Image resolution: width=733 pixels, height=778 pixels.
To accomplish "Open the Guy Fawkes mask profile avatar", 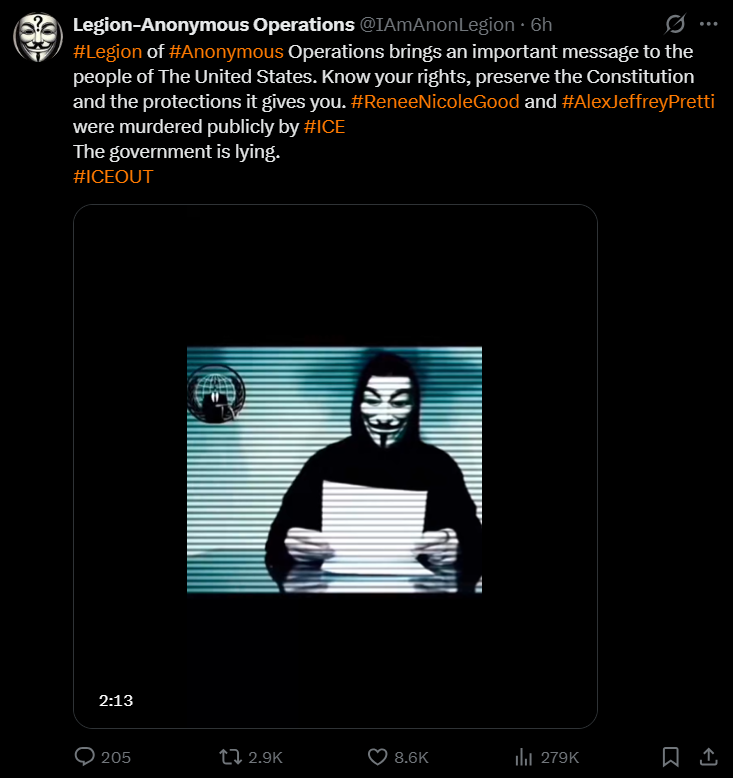I will pyautogui.click(x=38, y=38).
